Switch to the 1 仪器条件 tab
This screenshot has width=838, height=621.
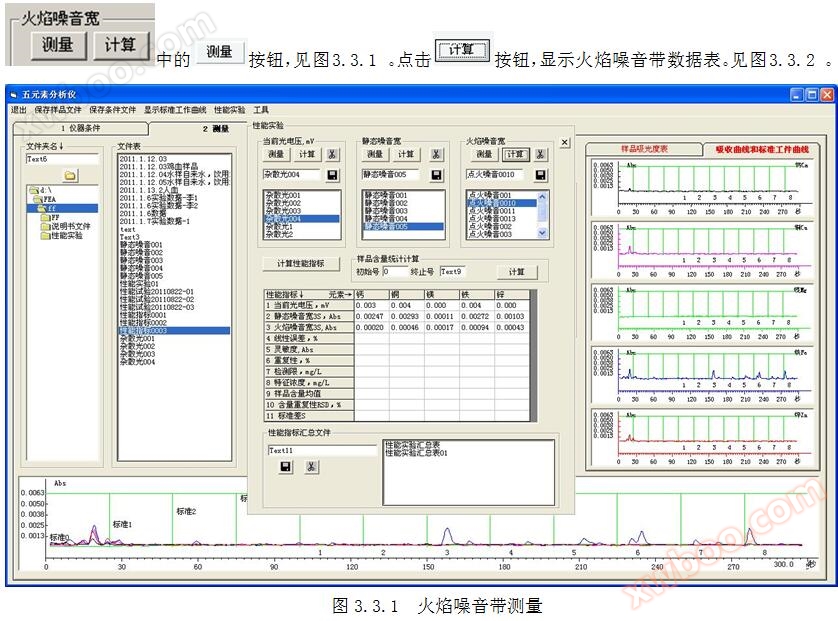coord(79,128)
